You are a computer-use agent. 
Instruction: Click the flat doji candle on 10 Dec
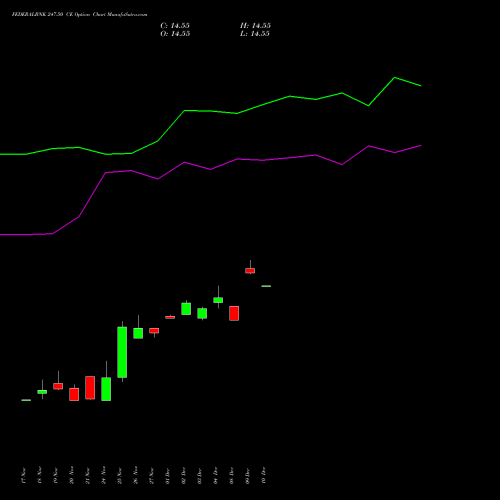click(x=266, y=286)
